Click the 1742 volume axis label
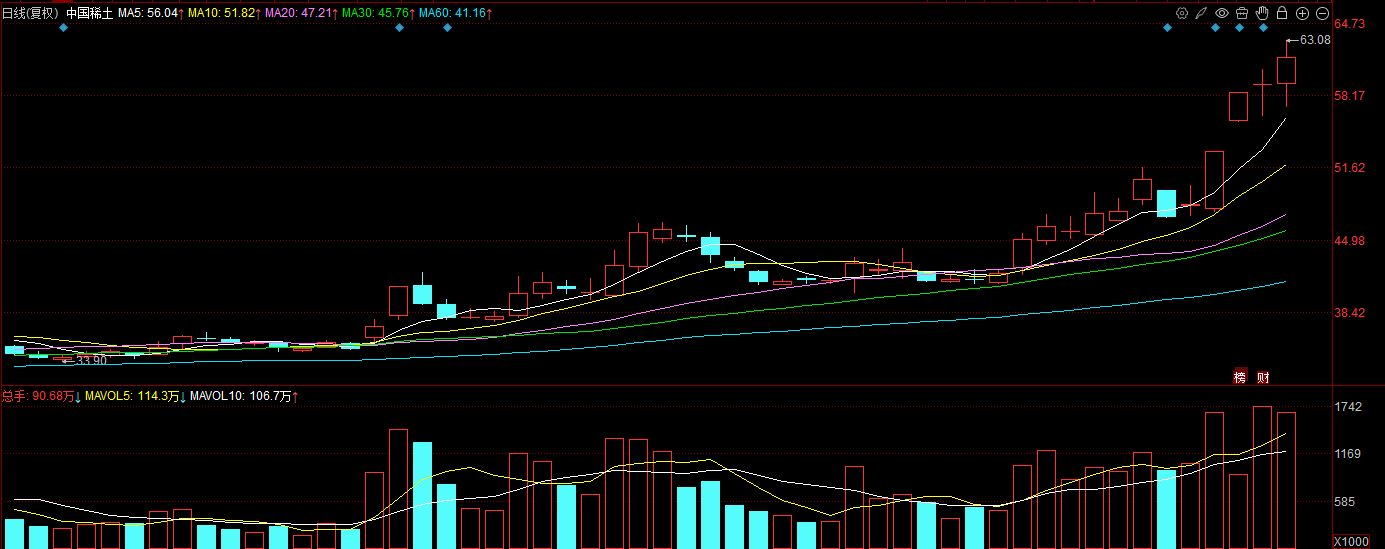 pyautogui.click(x=1348, y=407)
